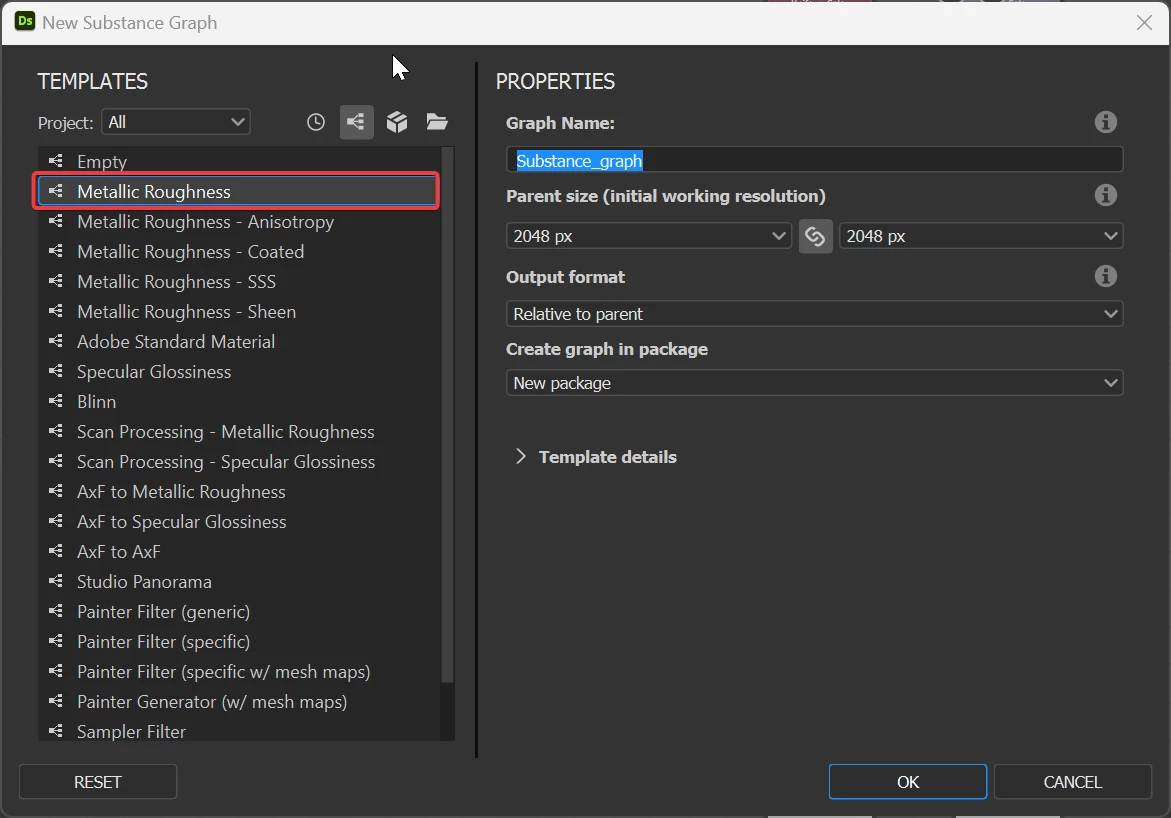
Task: Select Metallic Roughness - SSS template
Action: (239, 282)
